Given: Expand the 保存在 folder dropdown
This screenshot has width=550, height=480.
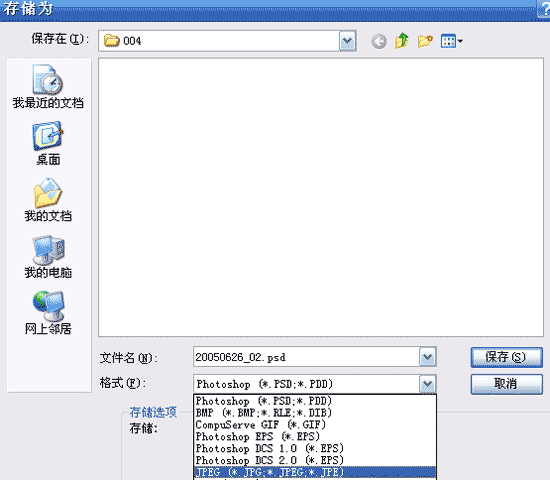Looking at the screenshot, I should click(x=348, y=41).
